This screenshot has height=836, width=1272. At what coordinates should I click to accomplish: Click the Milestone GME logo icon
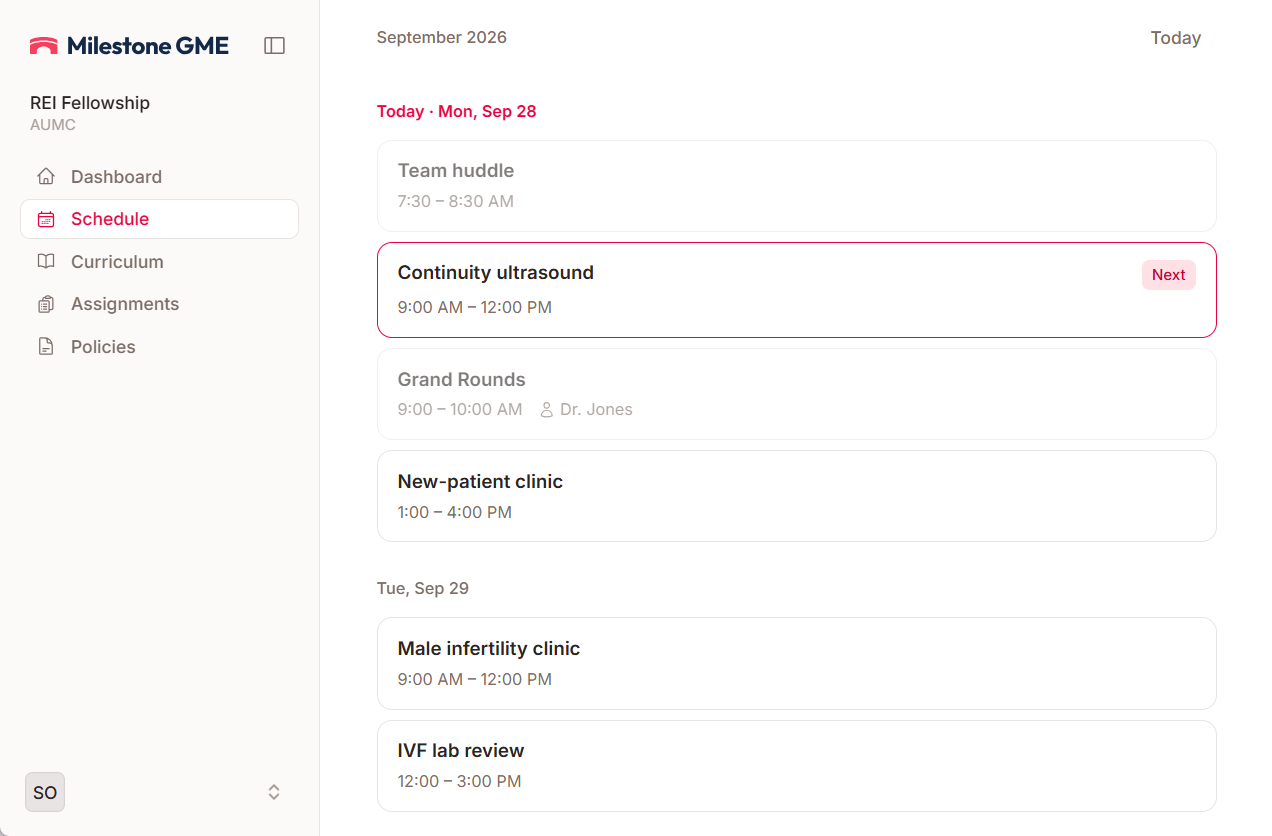point(44,45)
